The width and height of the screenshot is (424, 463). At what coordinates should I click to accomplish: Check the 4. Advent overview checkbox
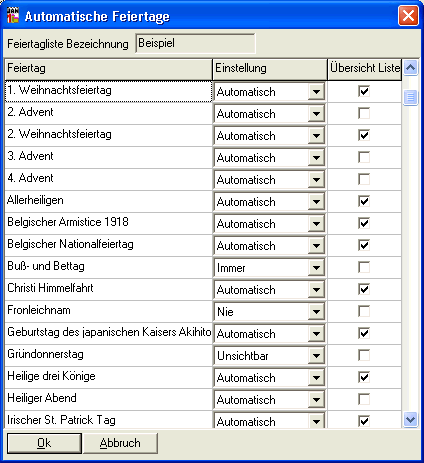coord(364,179)
